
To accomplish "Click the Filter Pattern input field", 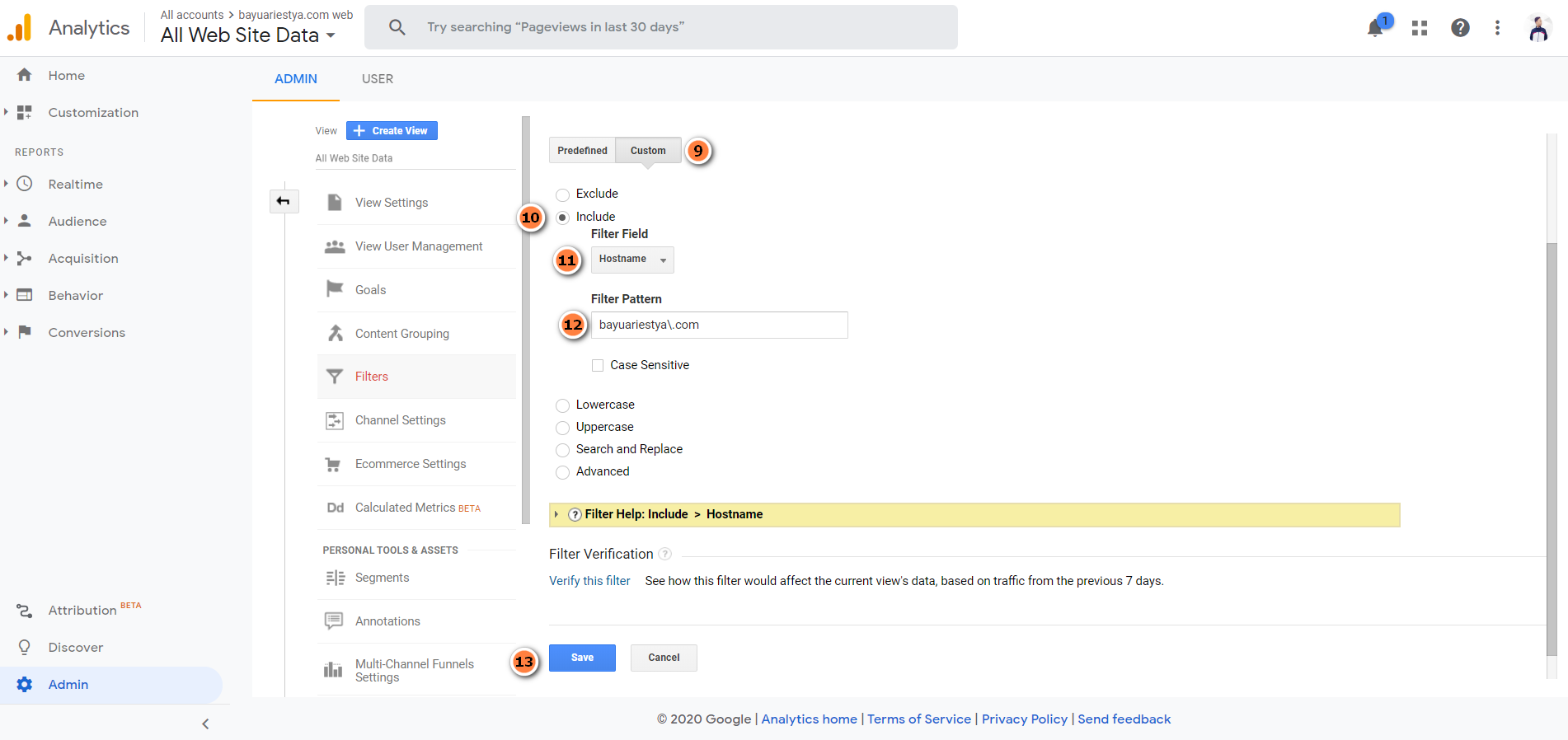I will click(x=719, y=325).
